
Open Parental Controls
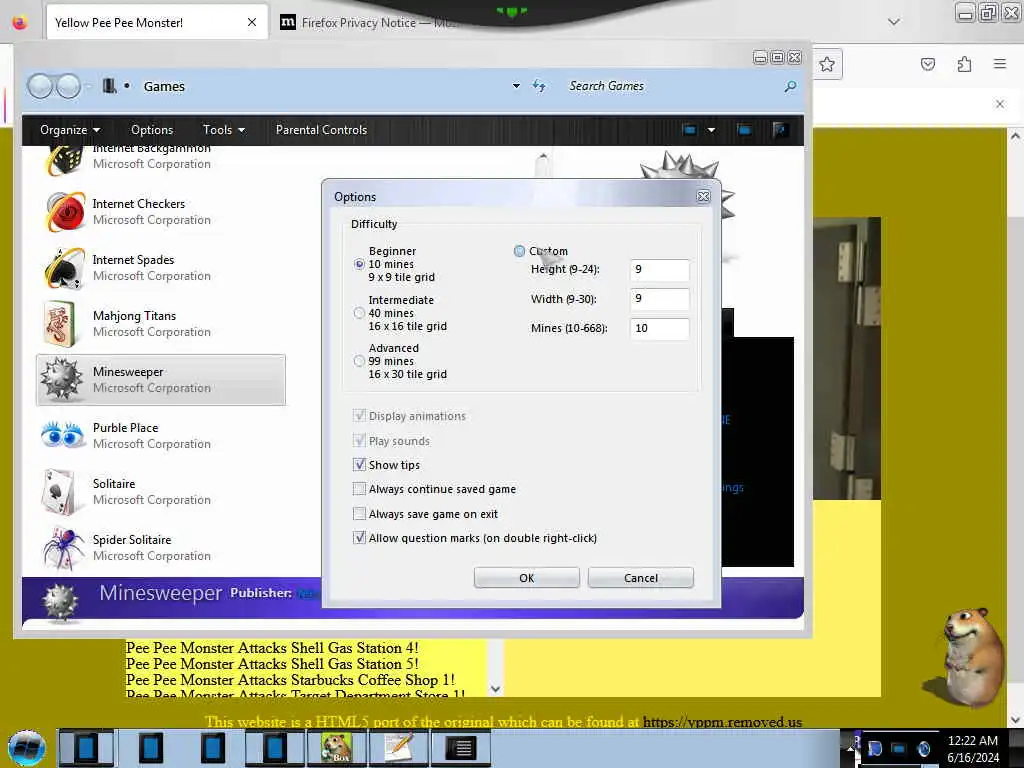click(321, 130)
